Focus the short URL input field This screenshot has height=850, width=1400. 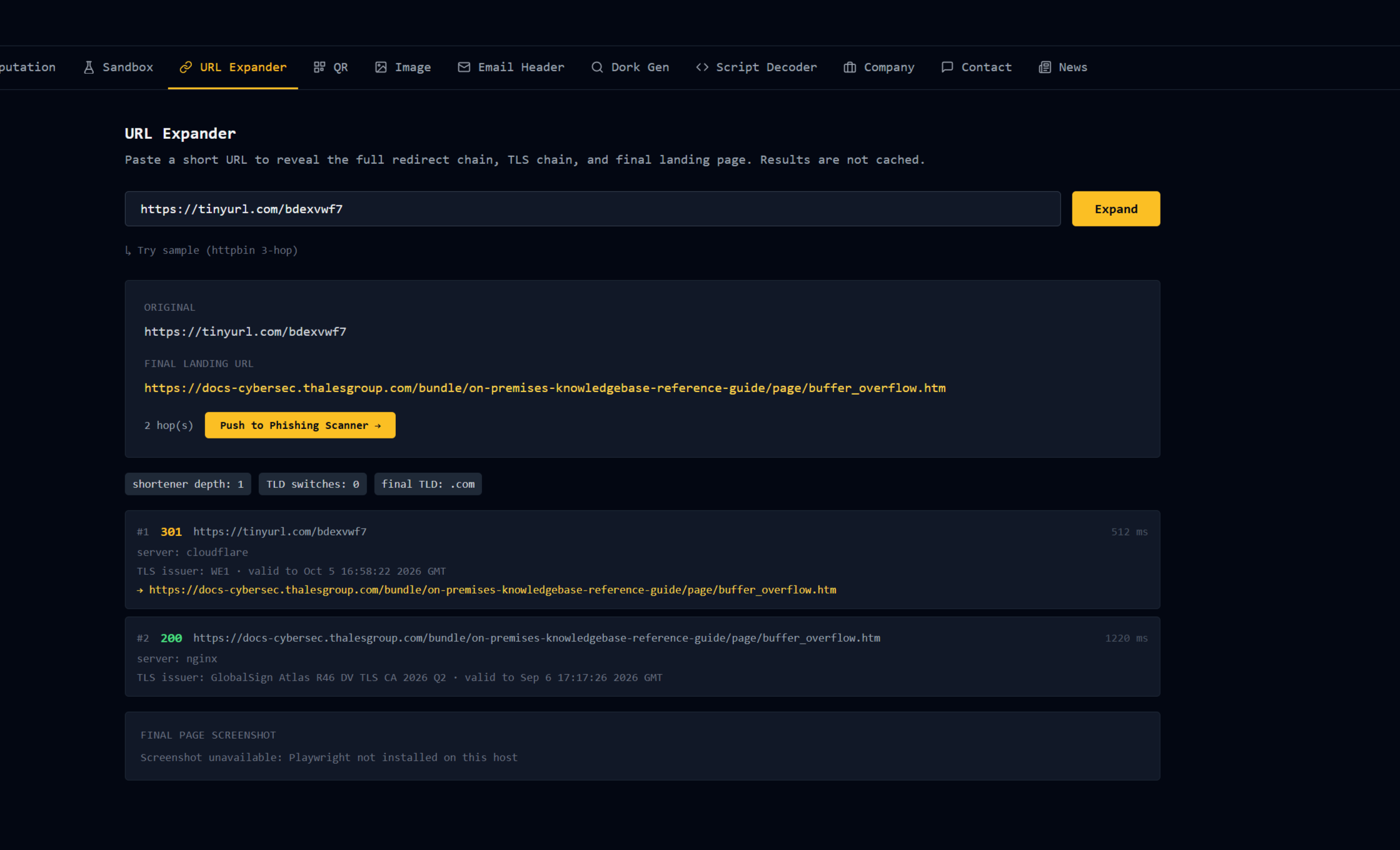[593, 209]
